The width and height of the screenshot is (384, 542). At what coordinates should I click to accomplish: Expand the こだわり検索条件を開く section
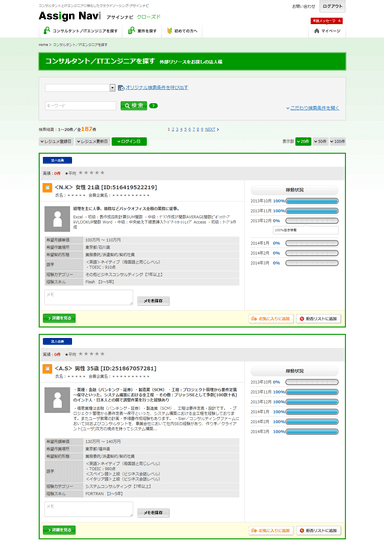[312, 108]
